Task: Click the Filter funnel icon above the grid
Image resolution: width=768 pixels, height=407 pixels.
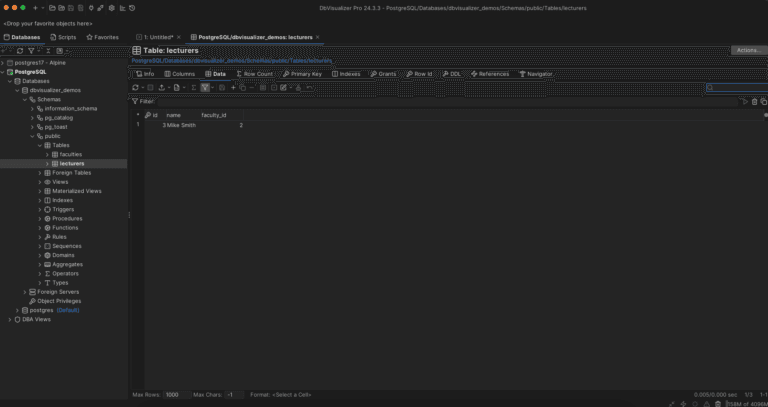Action: click(134, 101)
